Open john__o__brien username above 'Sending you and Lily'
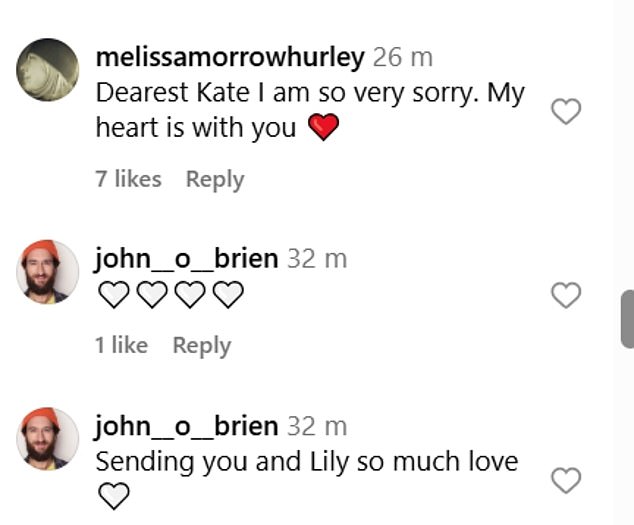This screenshot has width=634, height=525. tap(186, 426)
